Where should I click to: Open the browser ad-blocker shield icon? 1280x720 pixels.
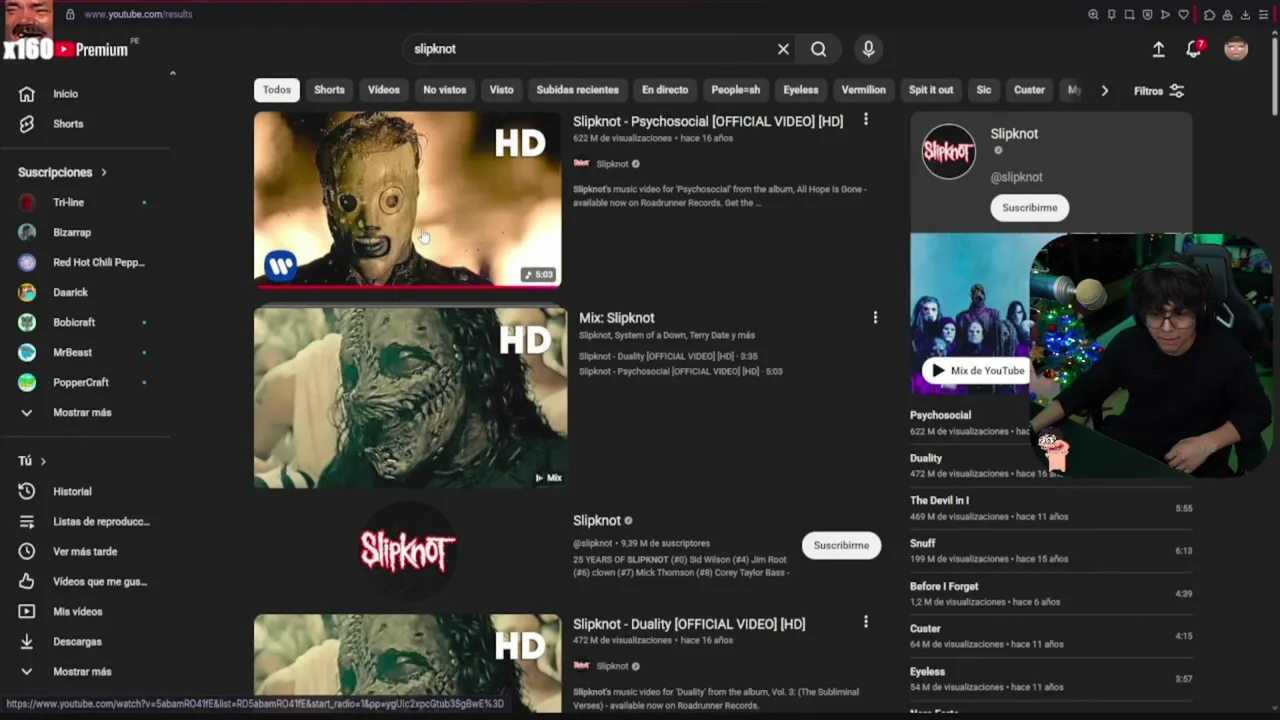click(x=1147, y=14)
